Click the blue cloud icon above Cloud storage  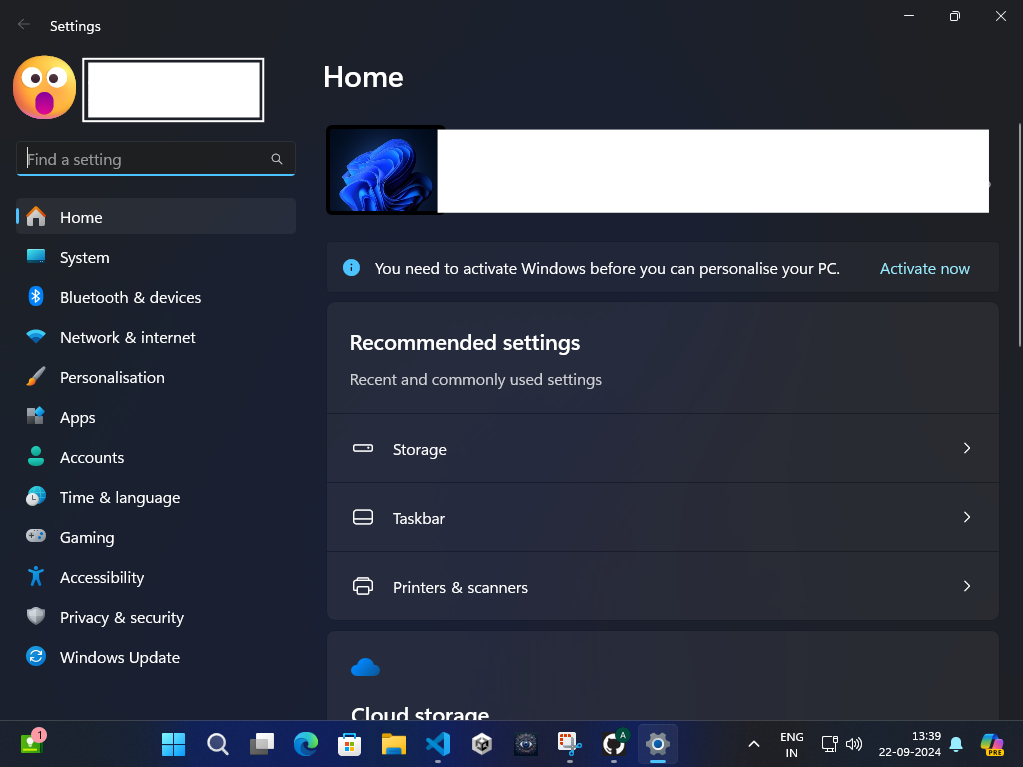tap(365, 667)
